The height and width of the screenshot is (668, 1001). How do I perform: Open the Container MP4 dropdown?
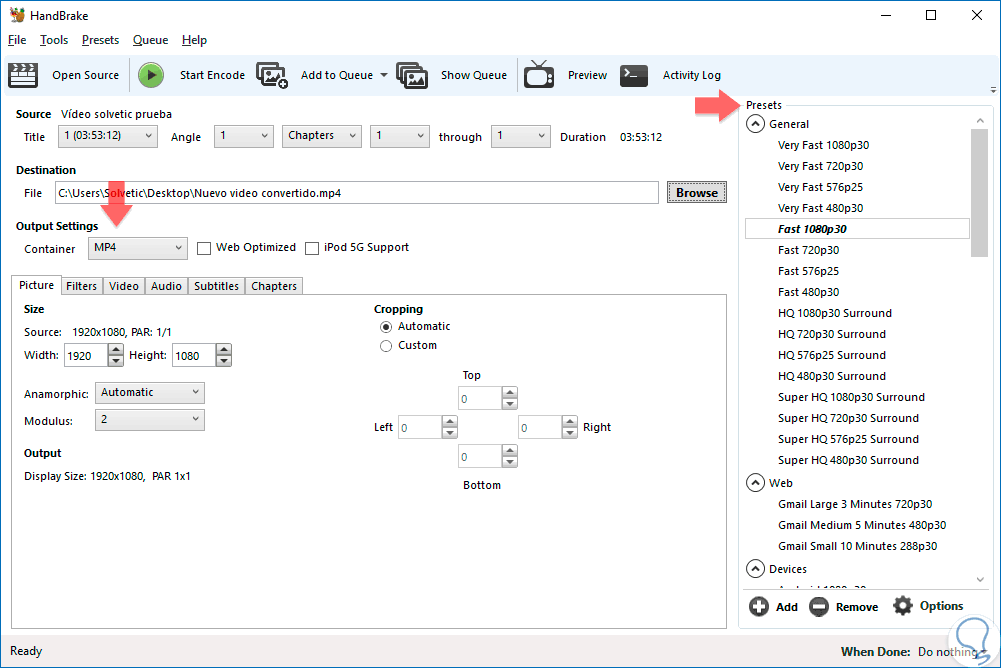(138, 248)
